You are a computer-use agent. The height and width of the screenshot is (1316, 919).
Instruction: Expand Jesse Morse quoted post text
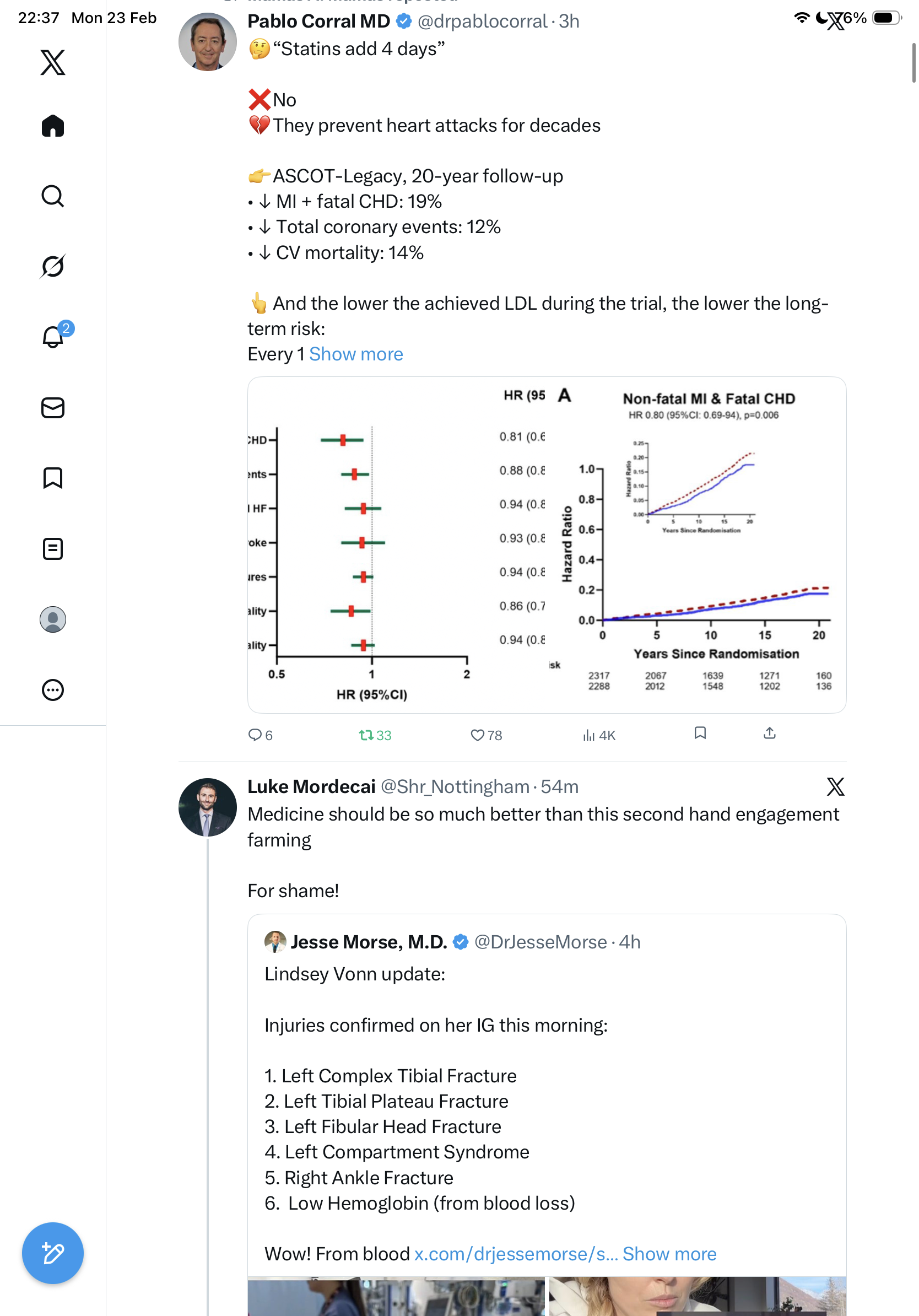tap(669, 1254)
